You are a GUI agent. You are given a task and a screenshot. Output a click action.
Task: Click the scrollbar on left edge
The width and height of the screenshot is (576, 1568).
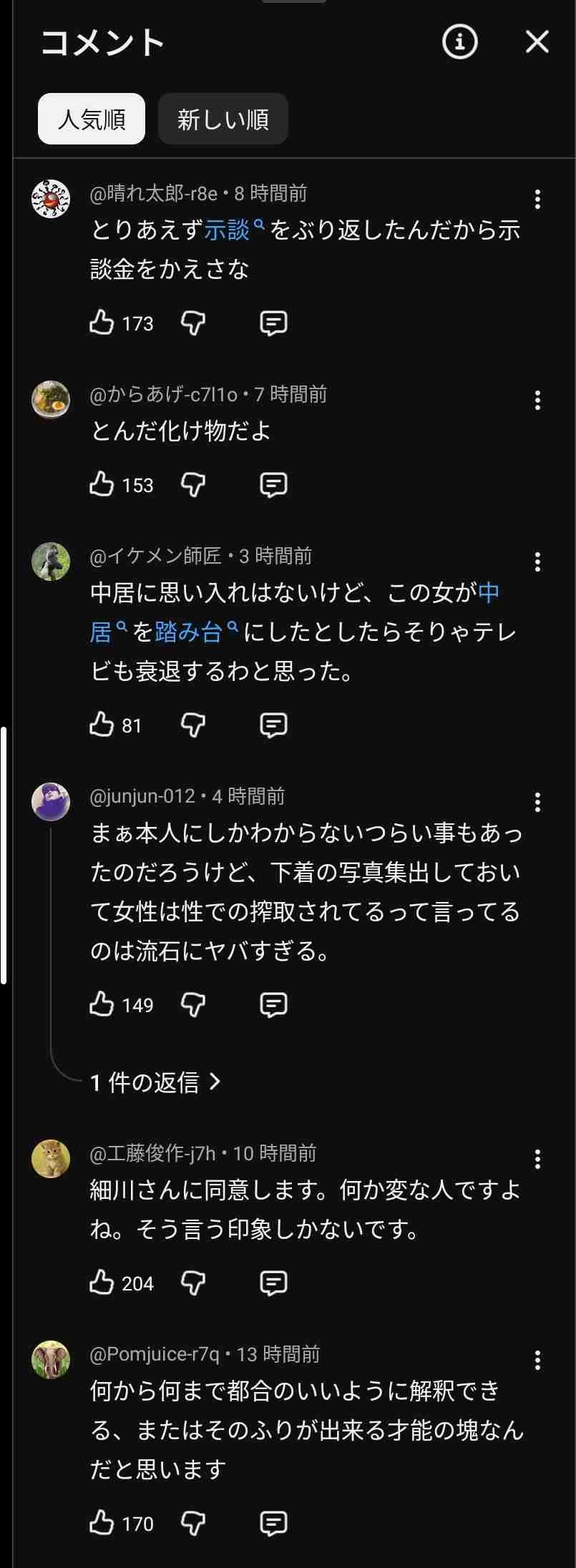(x=4, y=855)
